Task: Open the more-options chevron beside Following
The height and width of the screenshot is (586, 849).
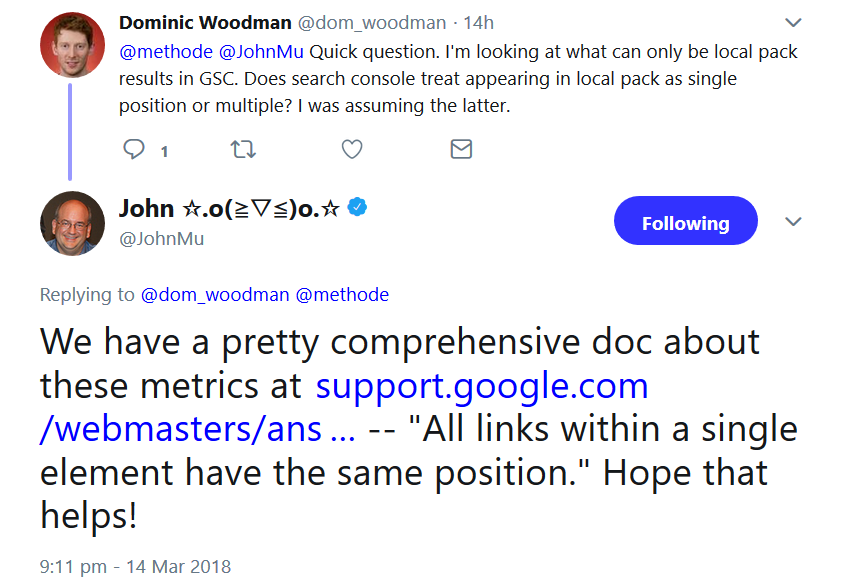Action: [x=793, y=221]
